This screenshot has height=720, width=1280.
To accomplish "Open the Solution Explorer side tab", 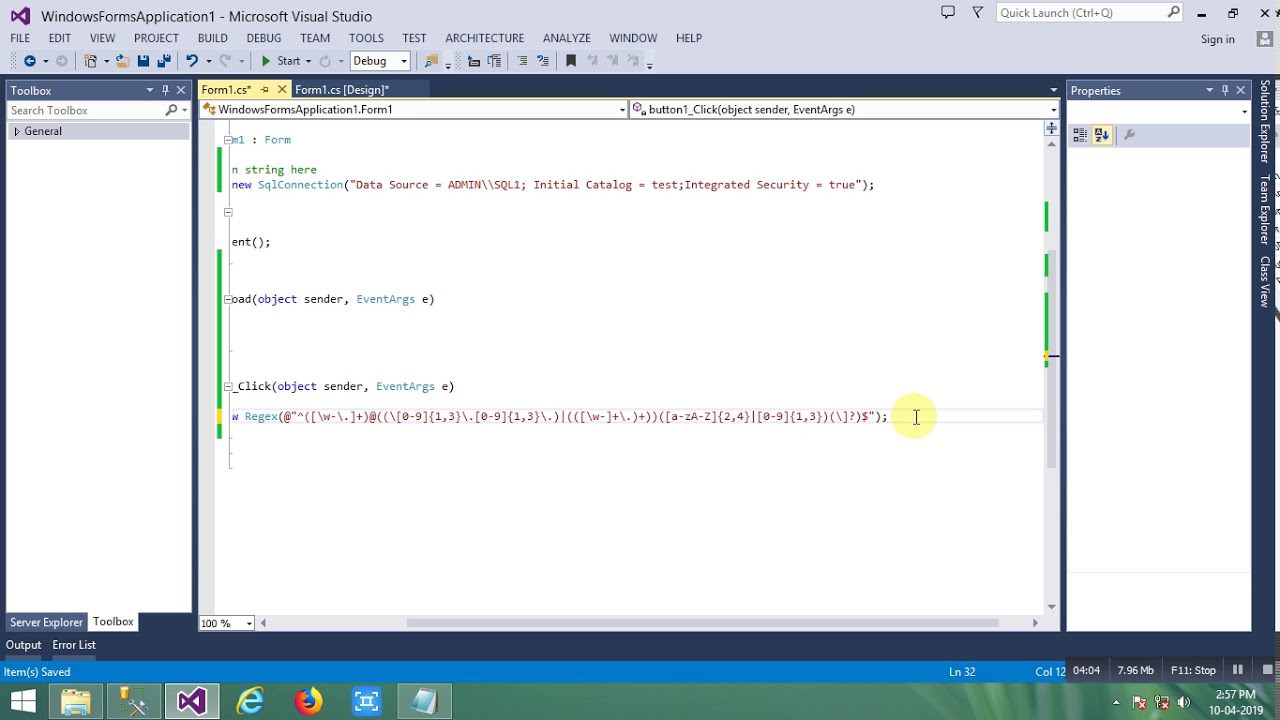I will tap(1265, 122).
